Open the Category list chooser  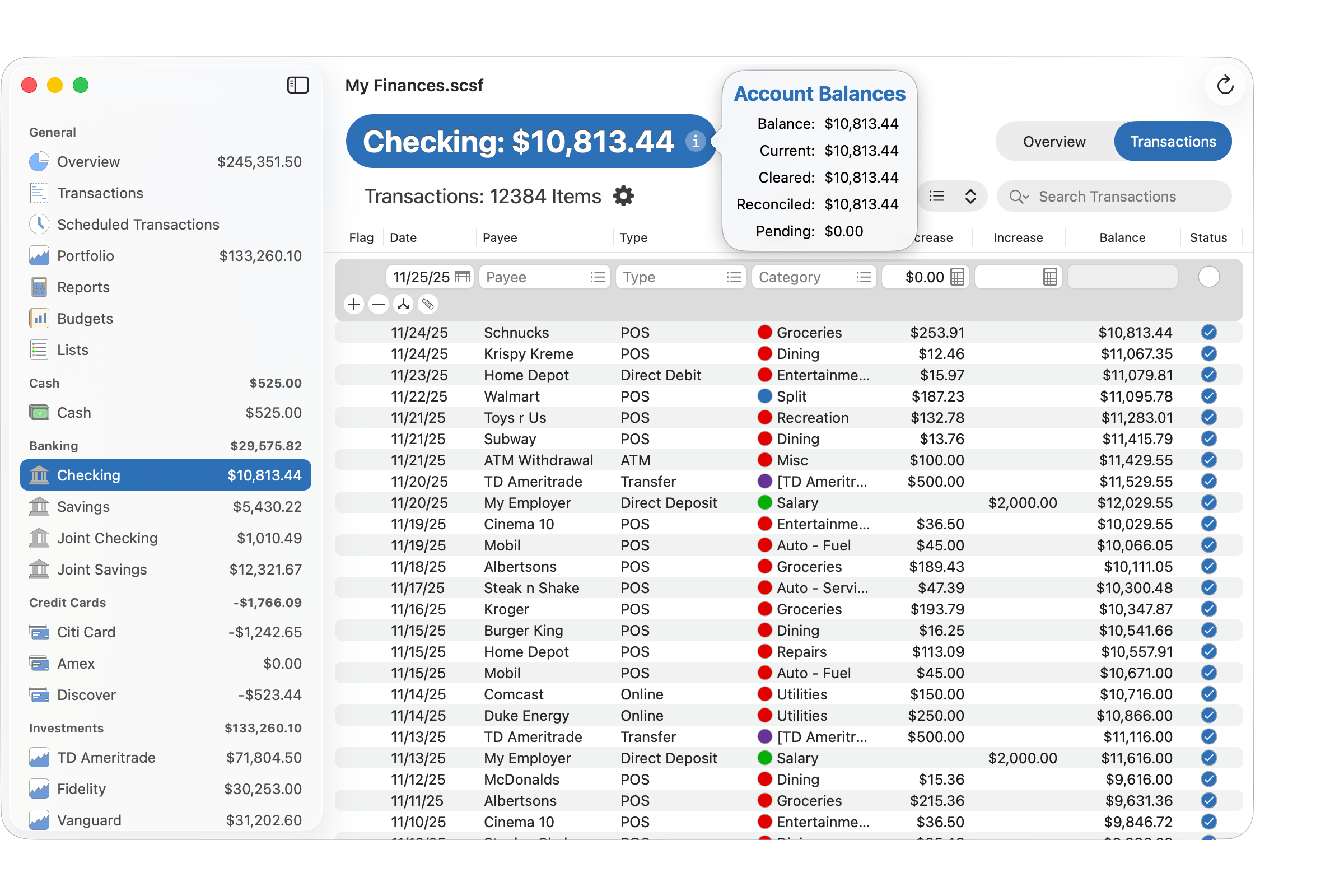(x=864, y=277)
